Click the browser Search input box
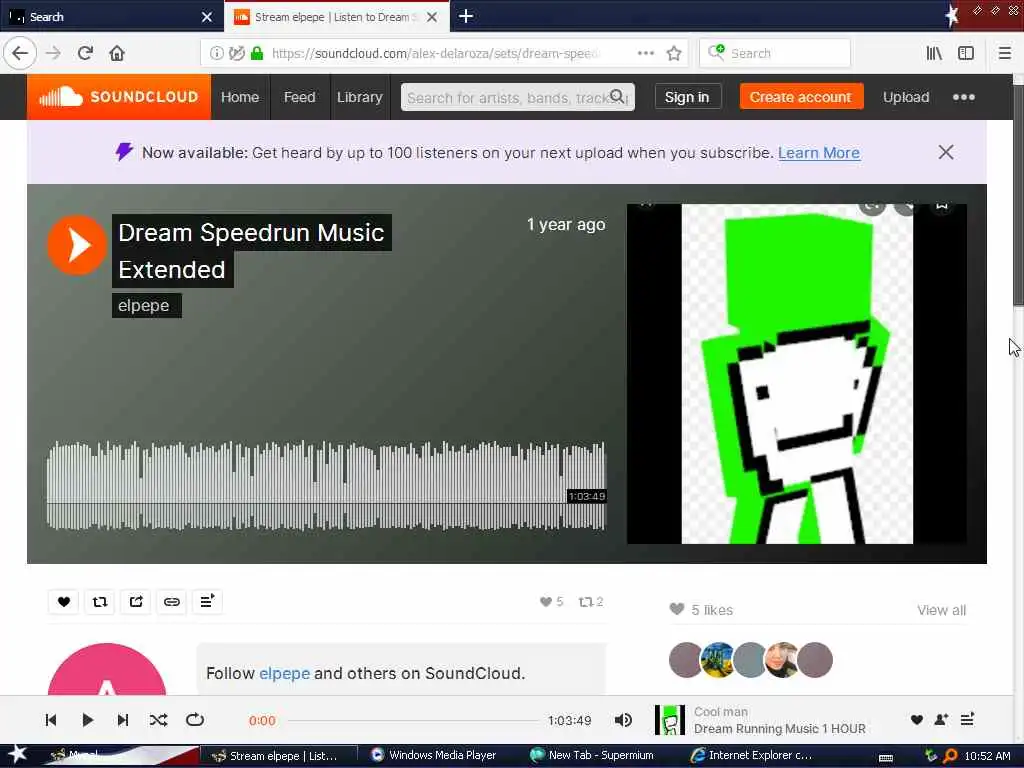The width and height of the screenshot is (1024, 768). (x=775, y=54)
